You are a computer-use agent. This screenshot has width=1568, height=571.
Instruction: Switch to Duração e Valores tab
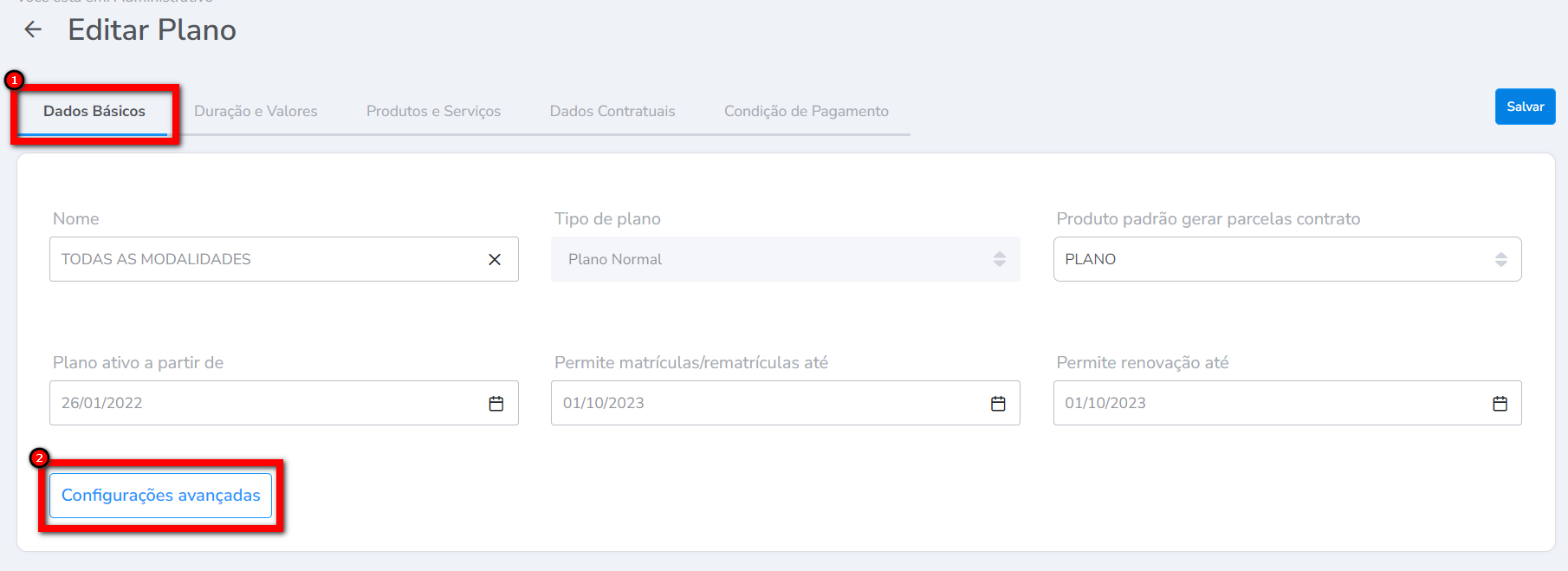[256, 111]
